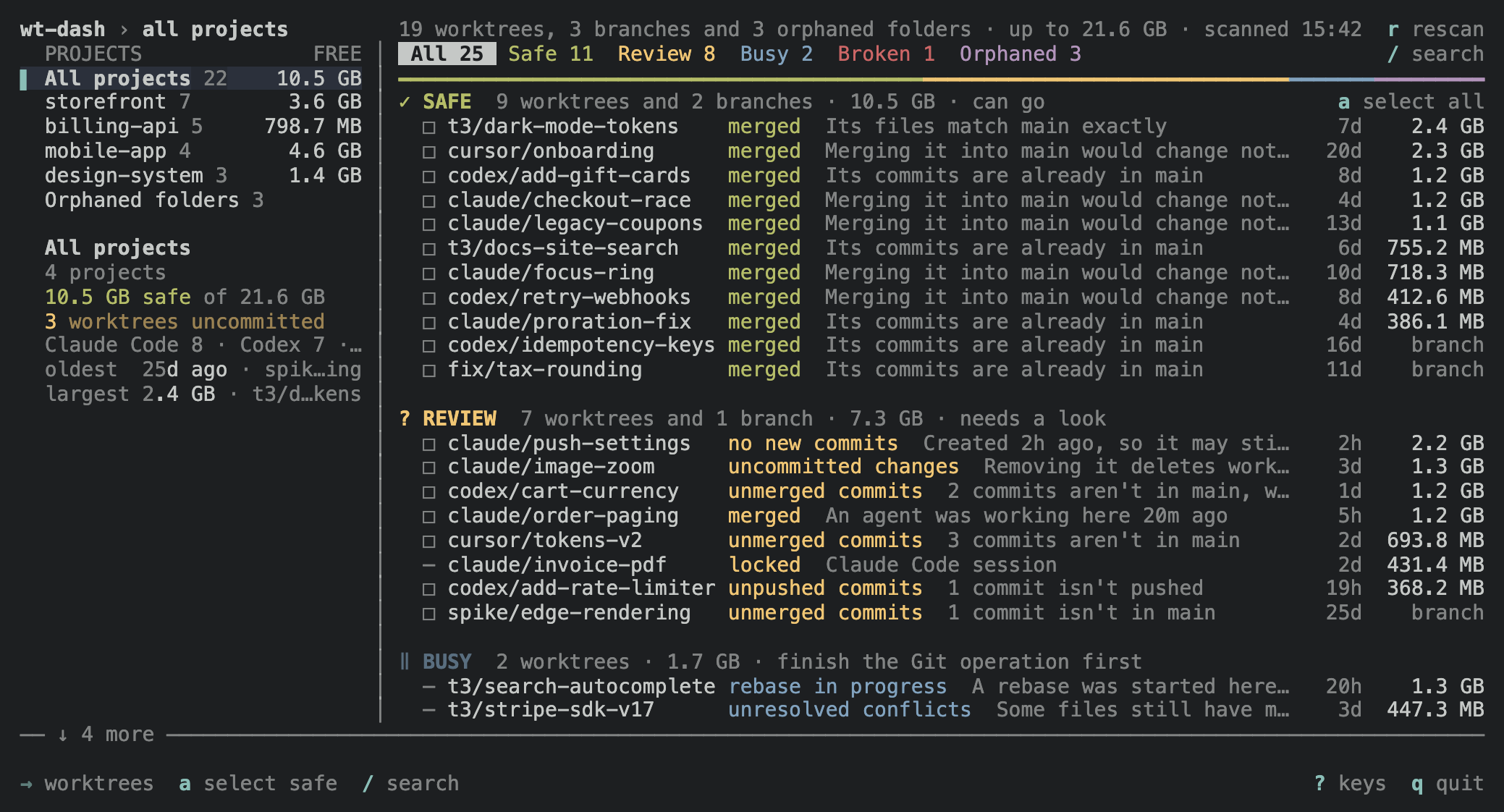
Task: Click the BUSY section pause header
Action: coord(435,661)
